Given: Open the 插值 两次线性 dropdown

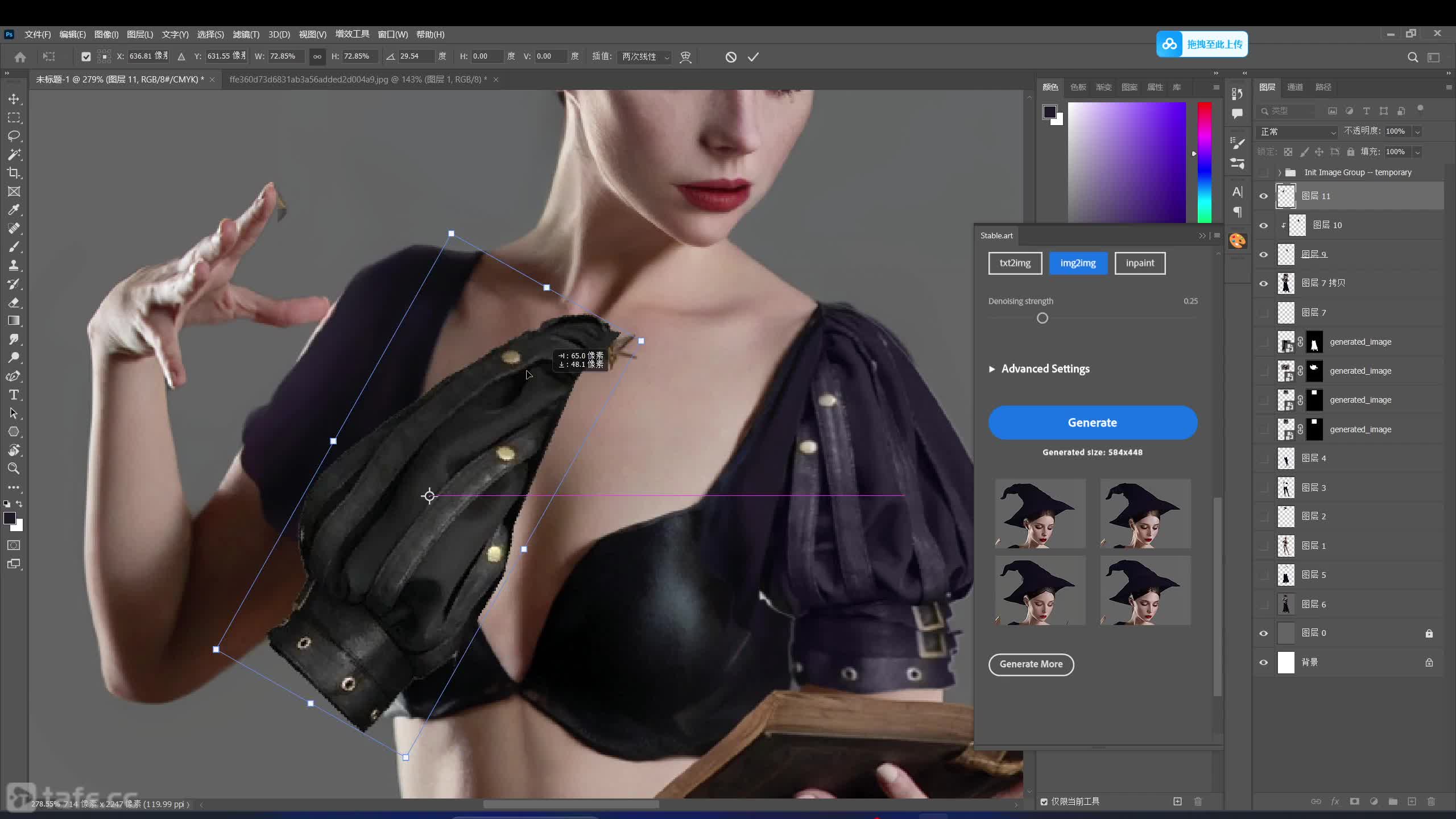Looking at the screenshot, I should (645, 56).
